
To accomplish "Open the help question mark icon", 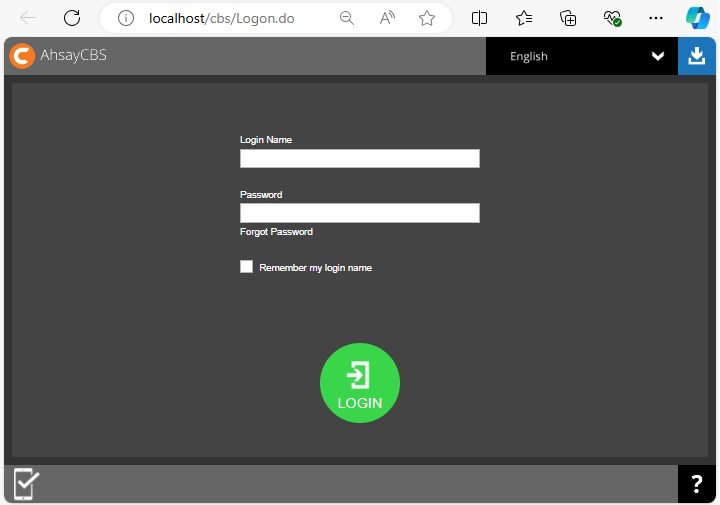I will (697, 485).
